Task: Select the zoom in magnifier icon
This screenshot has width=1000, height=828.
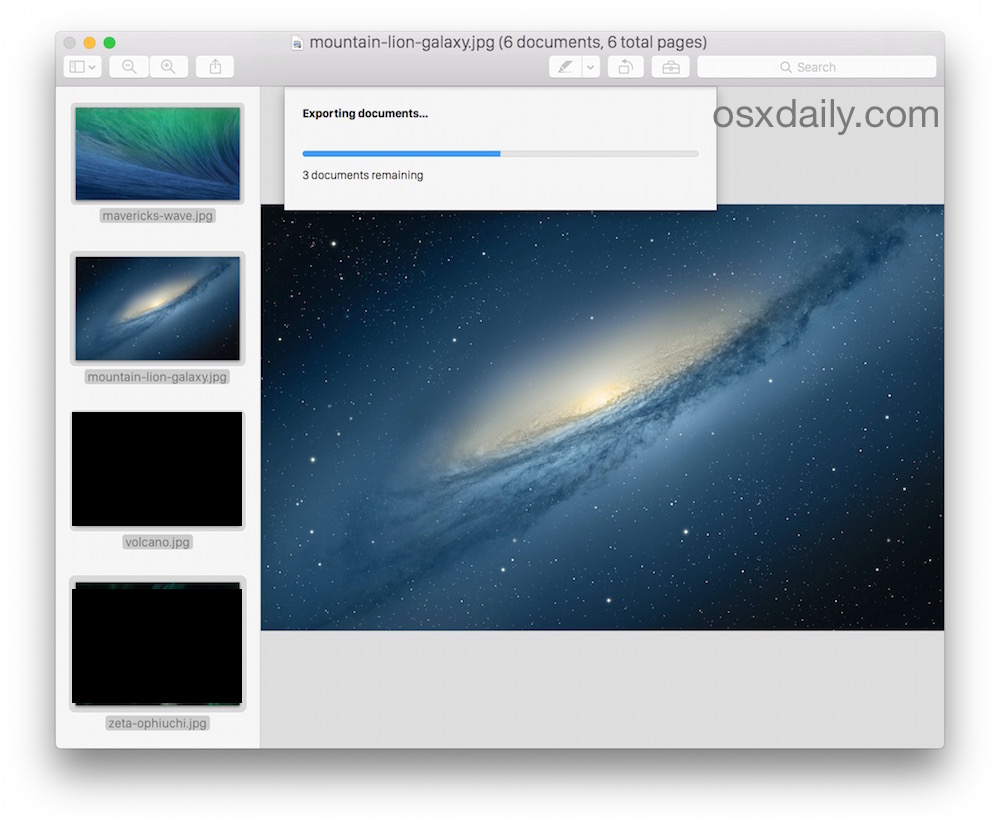Action: click(x=168, y=66)
